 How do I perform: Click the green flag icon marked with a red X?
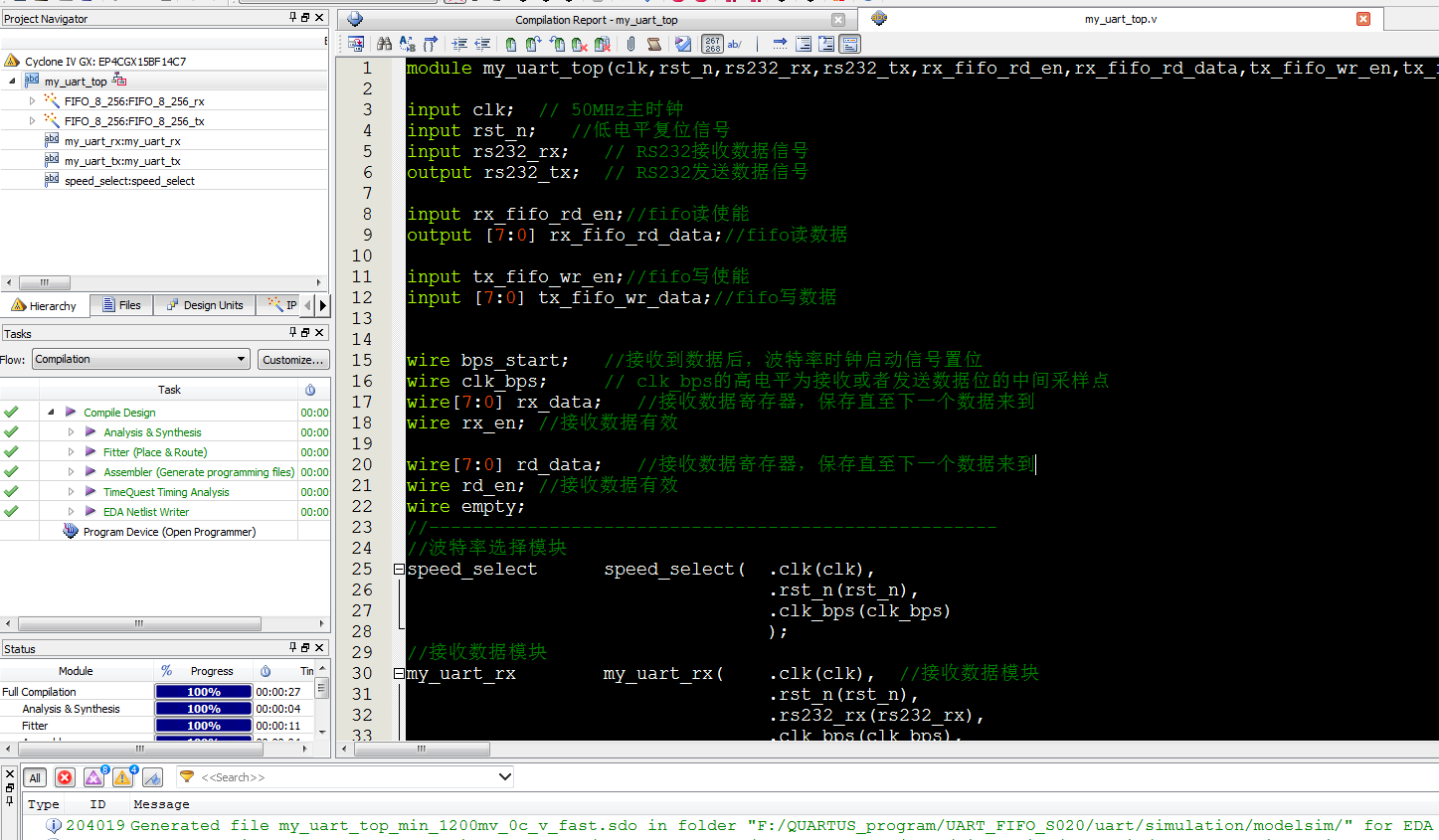coord(580,44)
